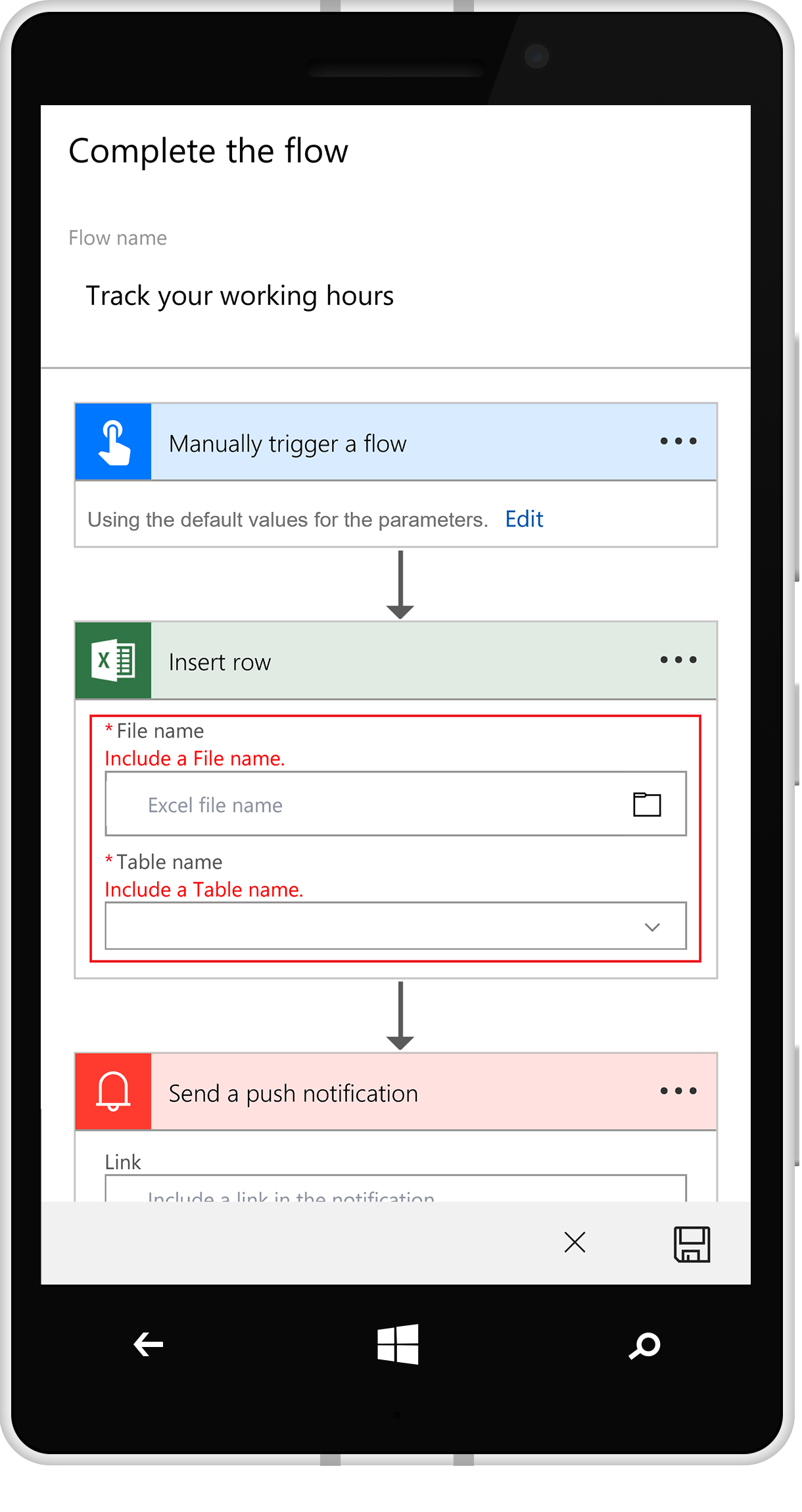This screenshot has width=802, height=1512.
Task: Focus the Excel file name input field
Action: (396, 804)
